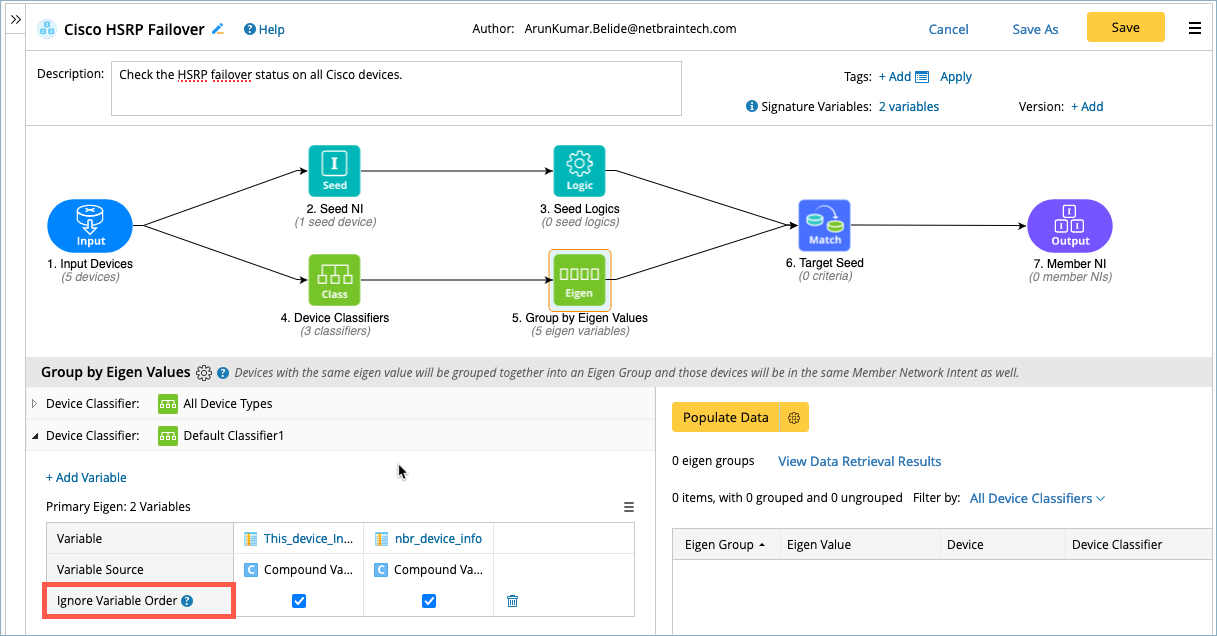Click the Input Devices node icon

pyautogui.click(x=90, y=225)
